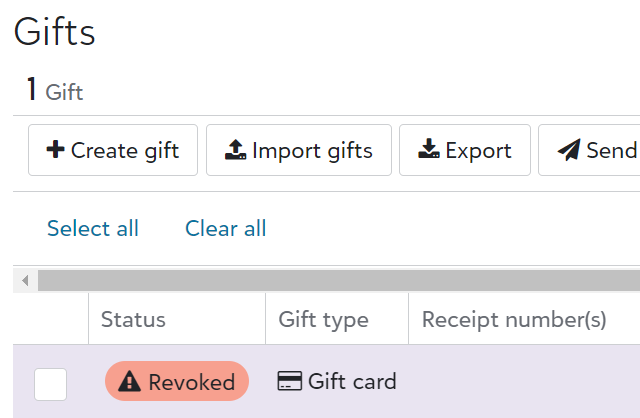Click the download icon on Export
This screenshot has height=418, width=640.
click(x=429, y=149)
